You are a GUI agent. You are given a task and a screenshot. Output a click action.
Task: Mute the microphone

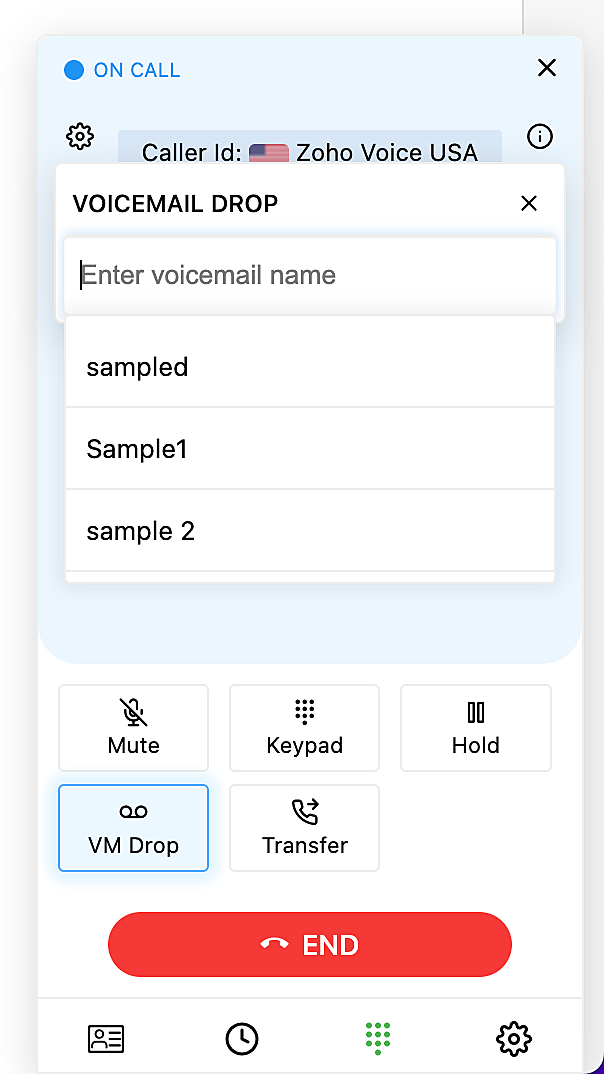[x=134, y=727]
